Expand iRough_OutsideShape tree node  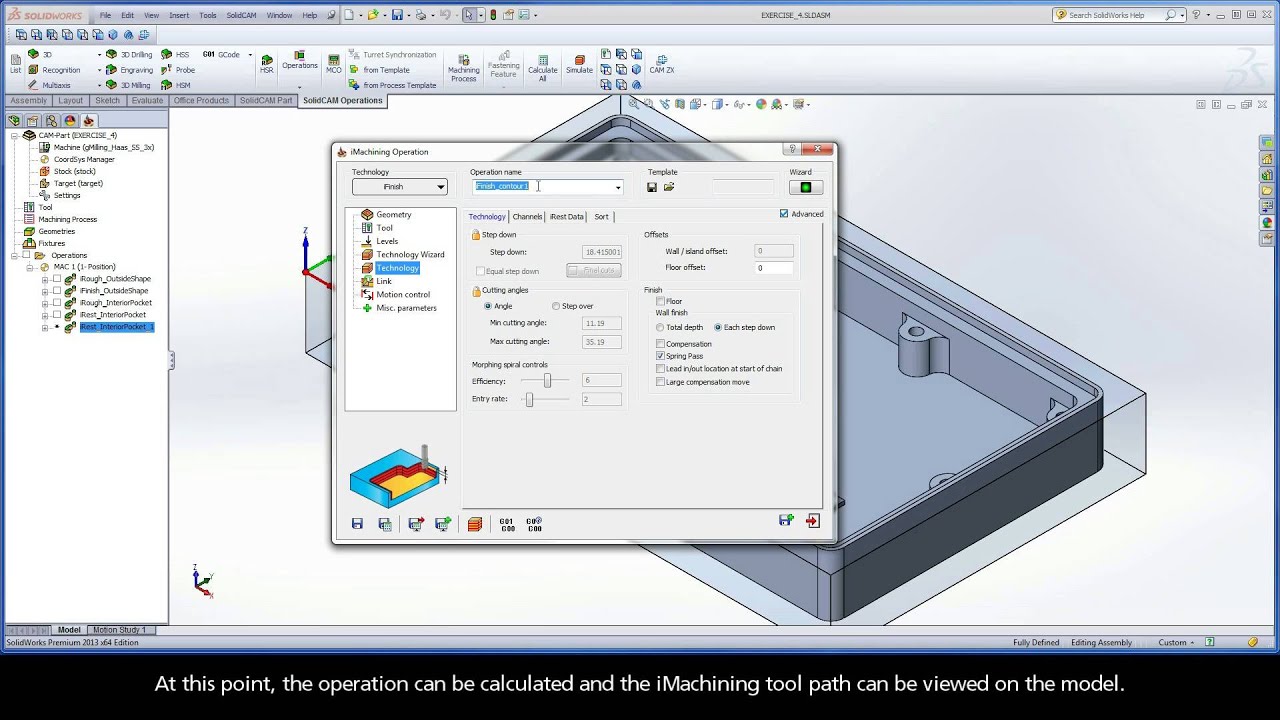tap(45, 279)
